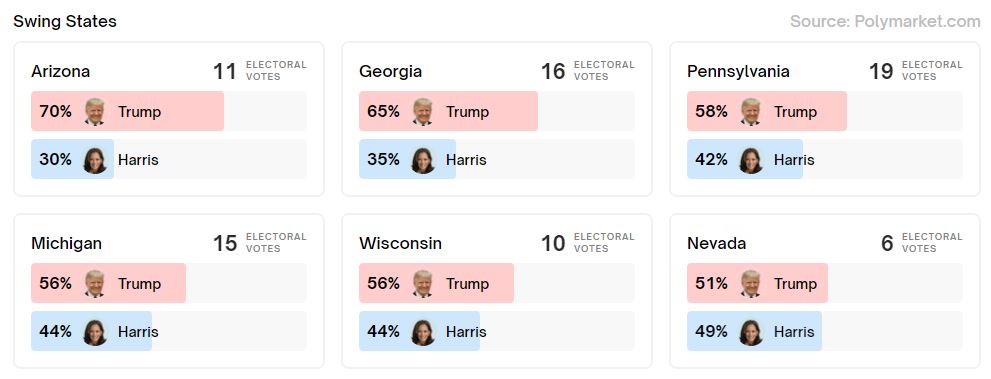991x379 pixels.
Task: Open the Michigan state title
Action: 66,243
